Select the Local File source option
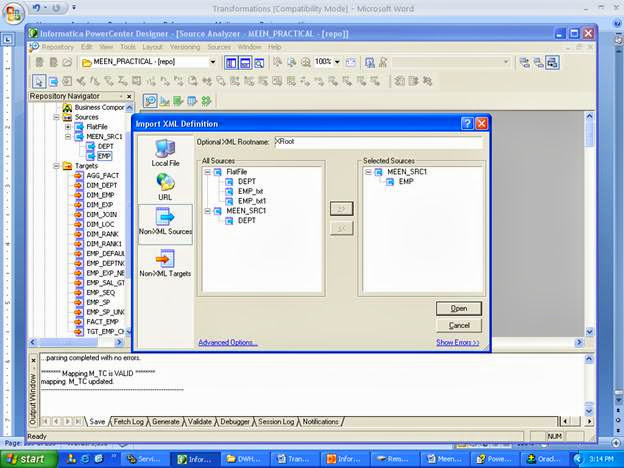The height and width of the screenshot is (468, 624). tap(165, 153)
